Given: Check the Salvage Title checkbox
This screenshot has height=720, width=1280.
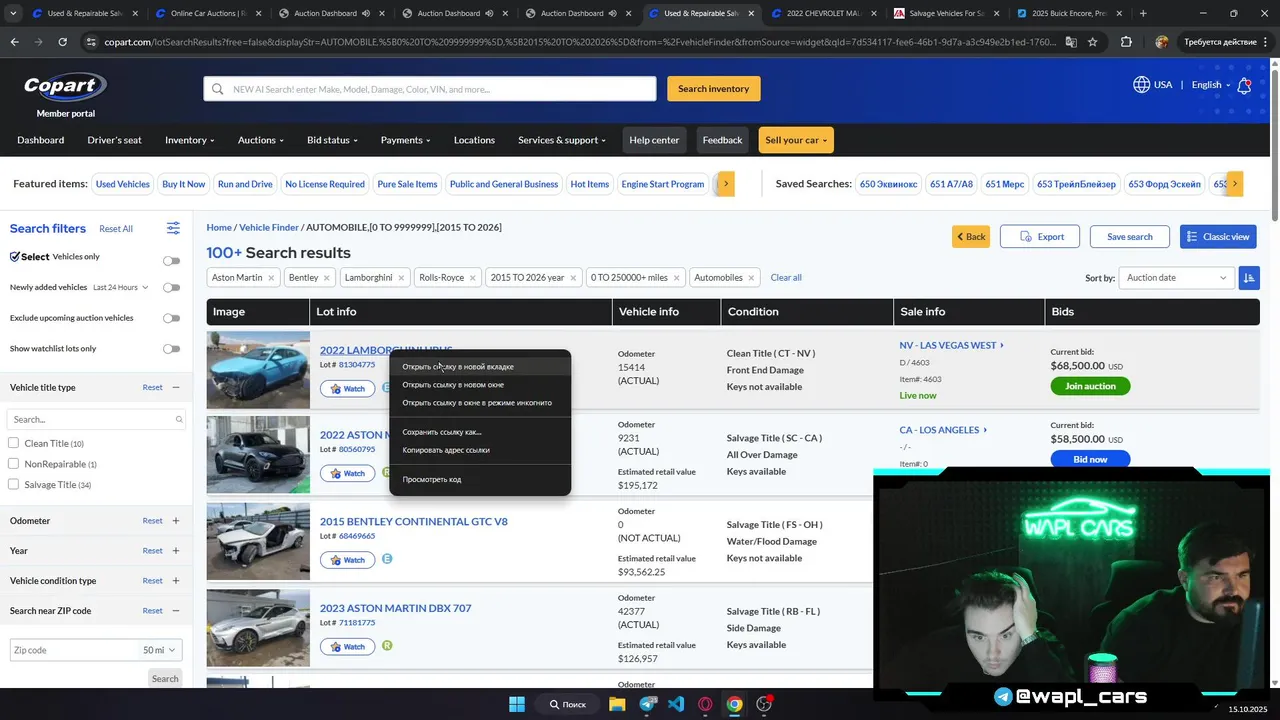Looking at the screenshot, I should [x=14, y=485].
